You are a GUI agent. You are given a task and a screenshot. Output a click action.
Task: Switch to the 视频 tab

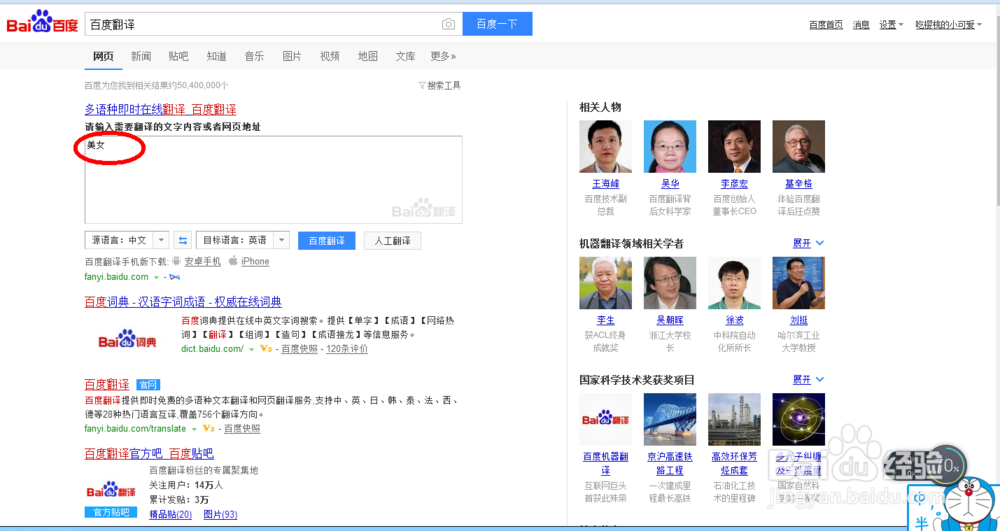coord(330,56)
